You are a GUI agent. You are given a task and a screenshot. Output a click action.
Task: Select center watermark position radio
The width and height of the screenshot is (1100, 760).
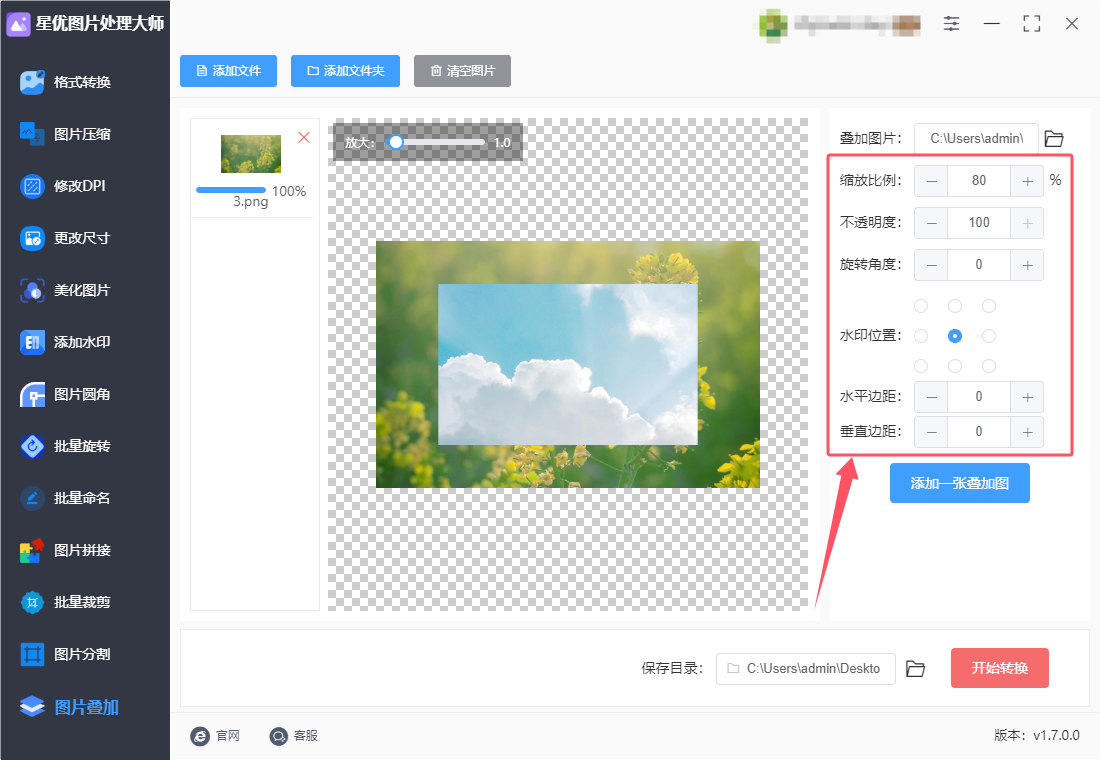(x=955, y=336)
